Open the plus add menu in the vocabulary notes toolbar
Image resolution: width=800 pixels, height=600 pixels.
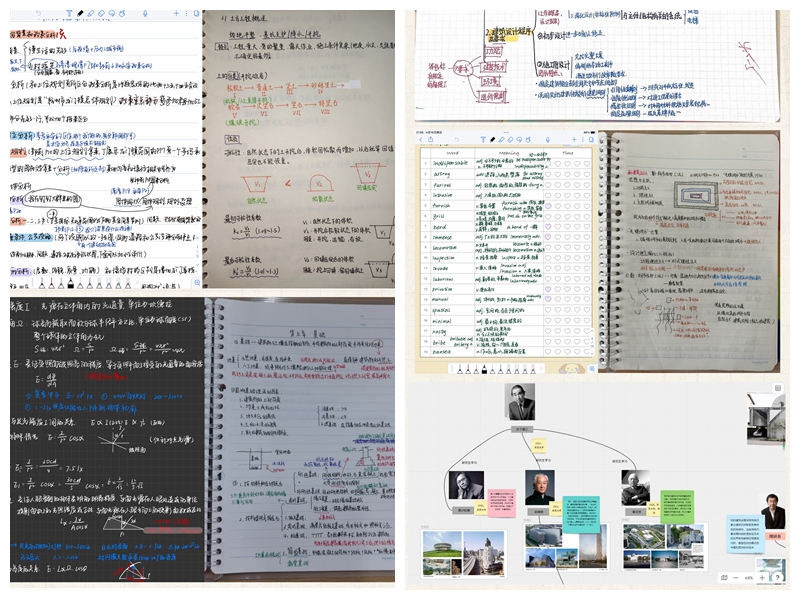click(574, 139)
